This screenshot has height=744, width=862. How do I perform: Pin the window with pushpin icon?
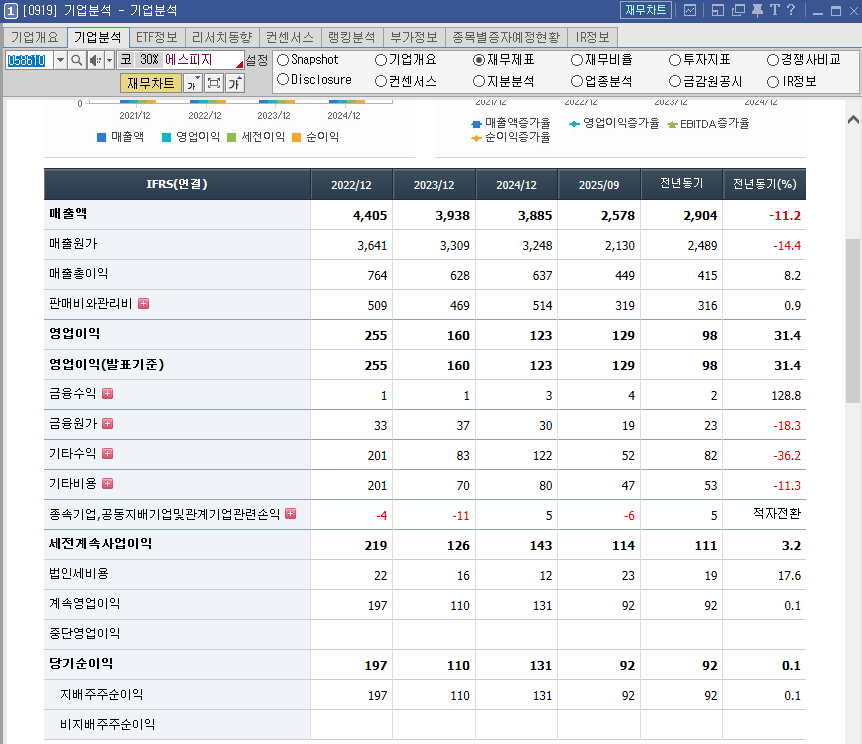tap(758, 10)
